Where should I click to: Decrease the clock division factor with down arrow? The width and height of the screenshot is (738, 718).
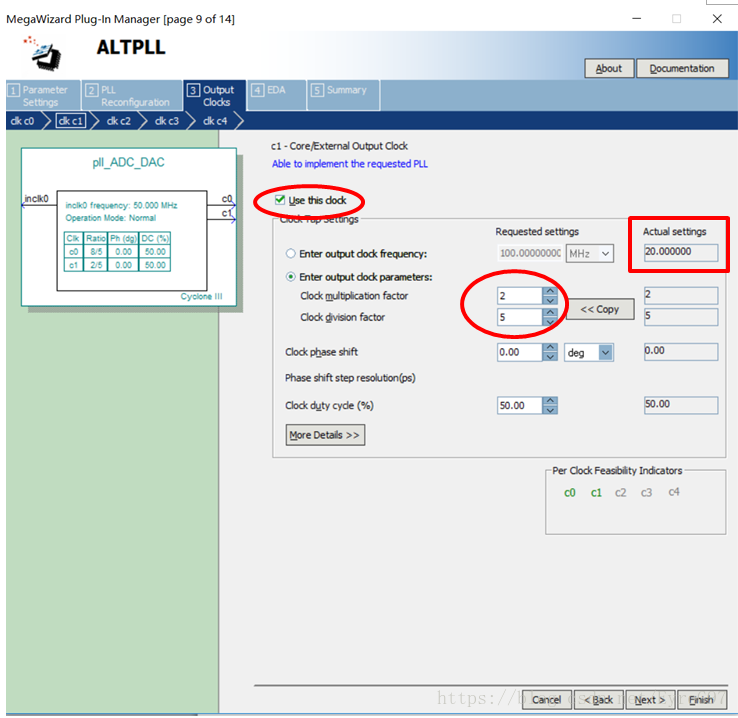(550, 321)
